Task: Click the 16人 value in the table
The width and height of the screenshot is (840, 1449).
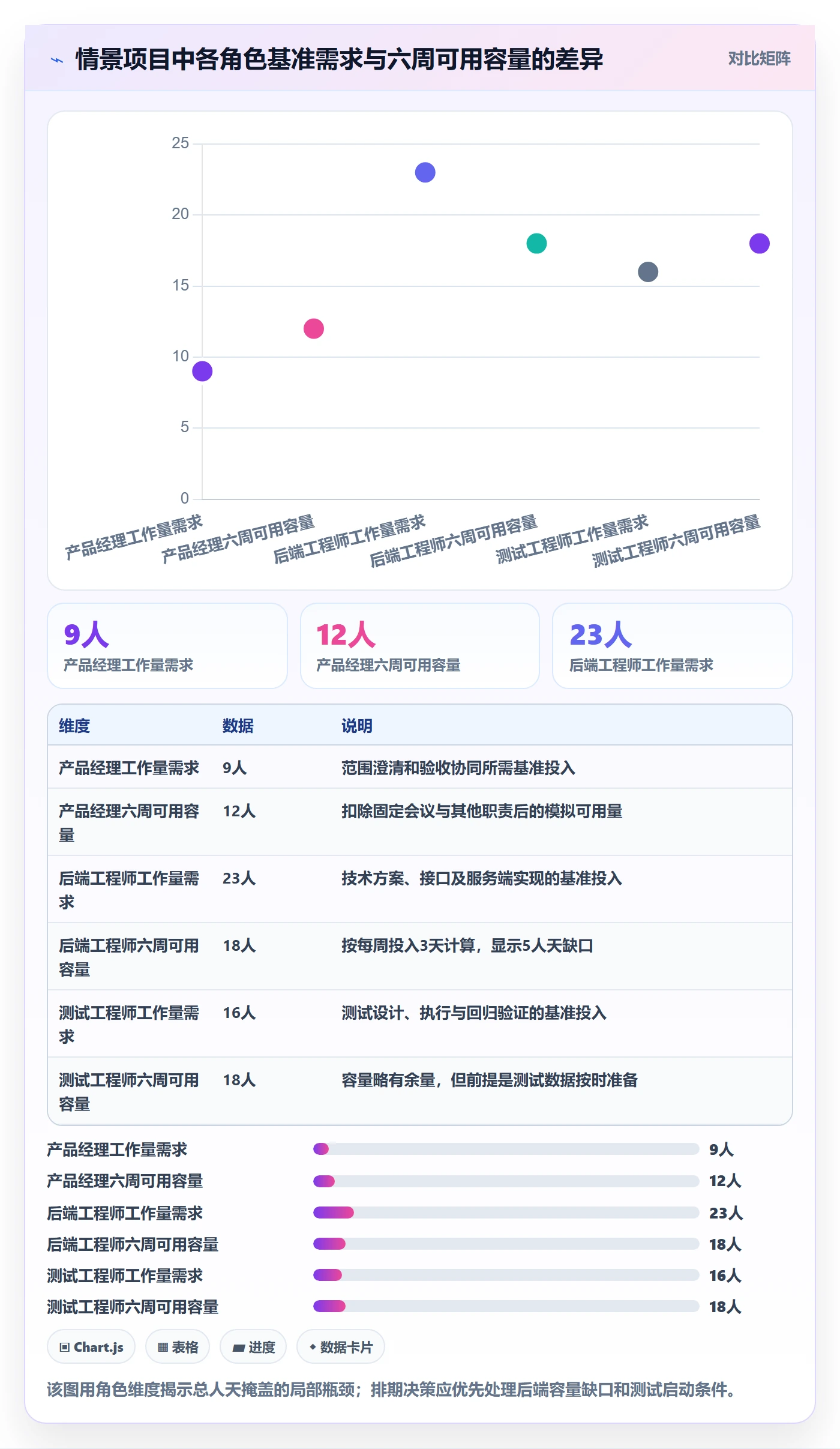Action: 239,1013
